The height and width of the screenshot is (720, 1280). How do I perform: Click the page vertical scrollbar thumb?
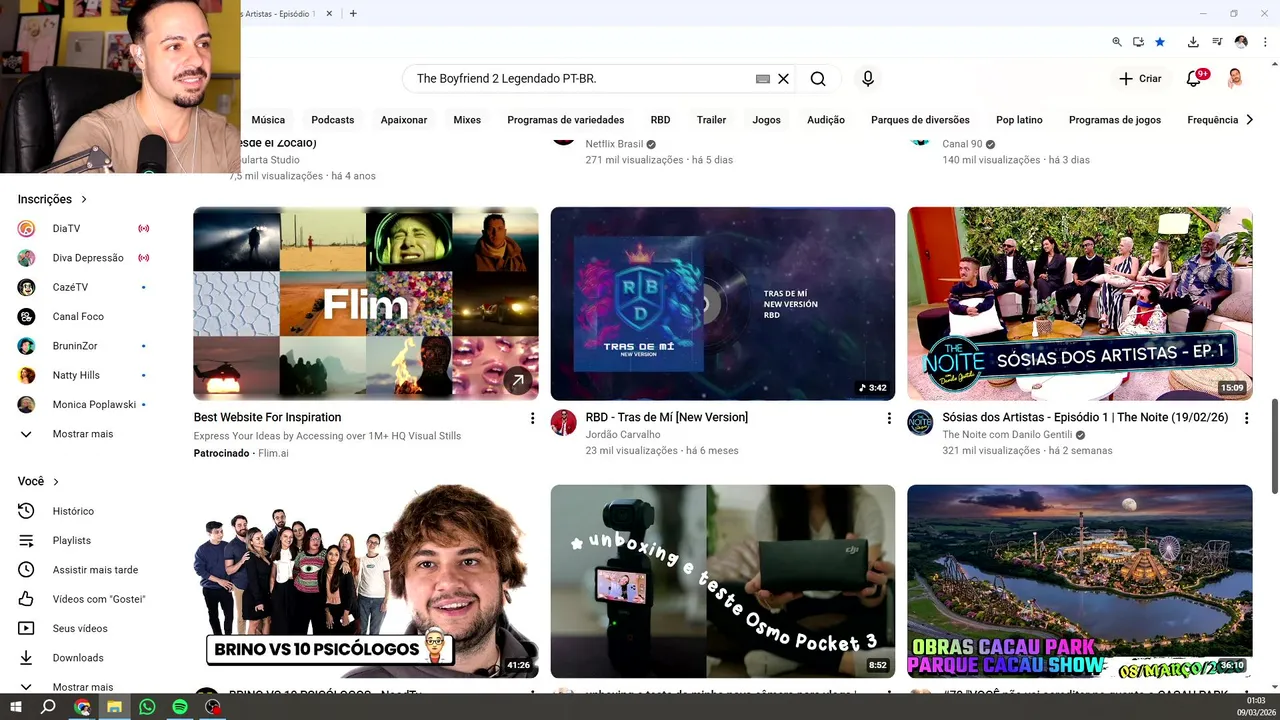click(x=1274, y=446)
